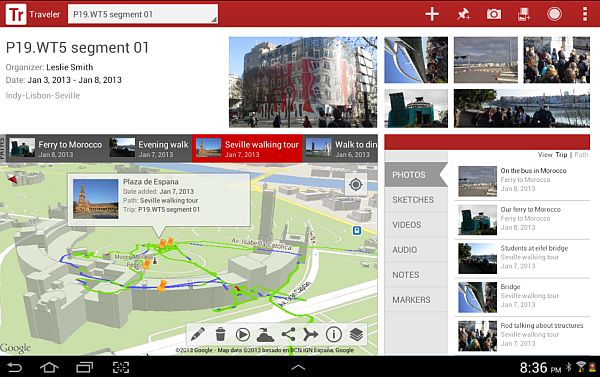
Task: Tap the red compass arrow on the map
Action: tap(13, 179)
